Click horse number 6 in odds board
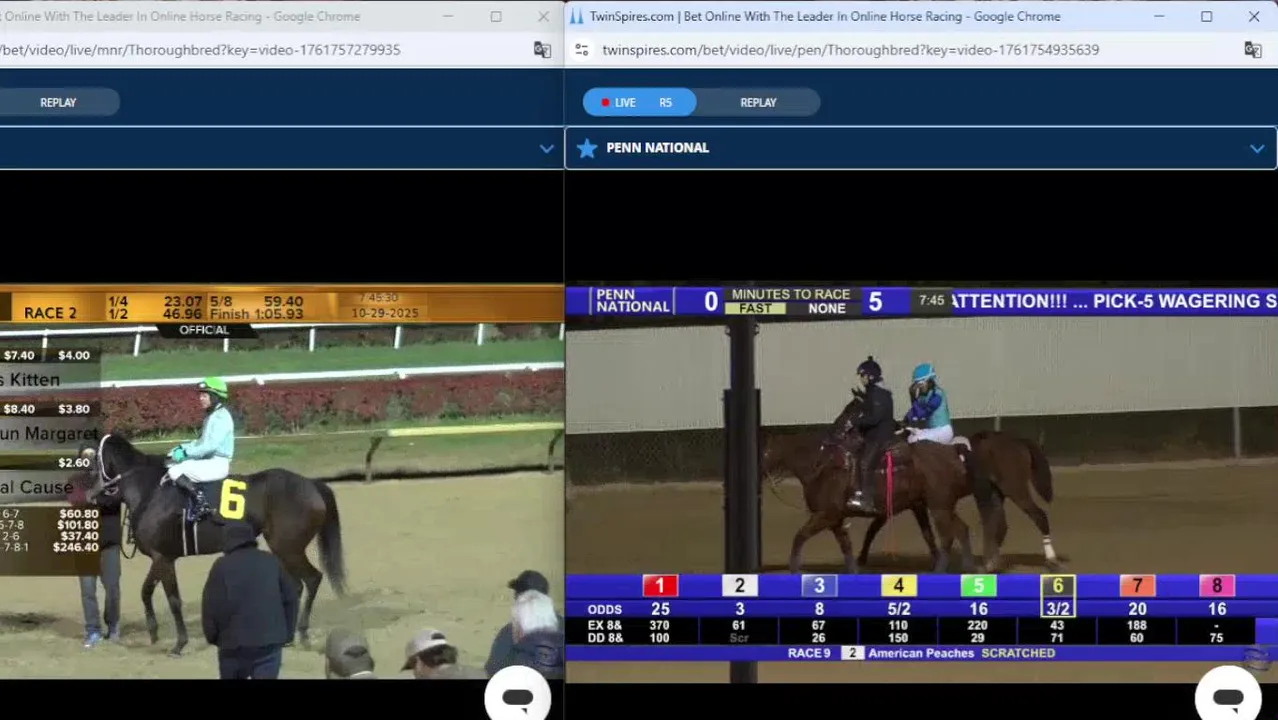Image resolution: width=1278 pixels, height=720 pixels. (x=1058, y=586)
